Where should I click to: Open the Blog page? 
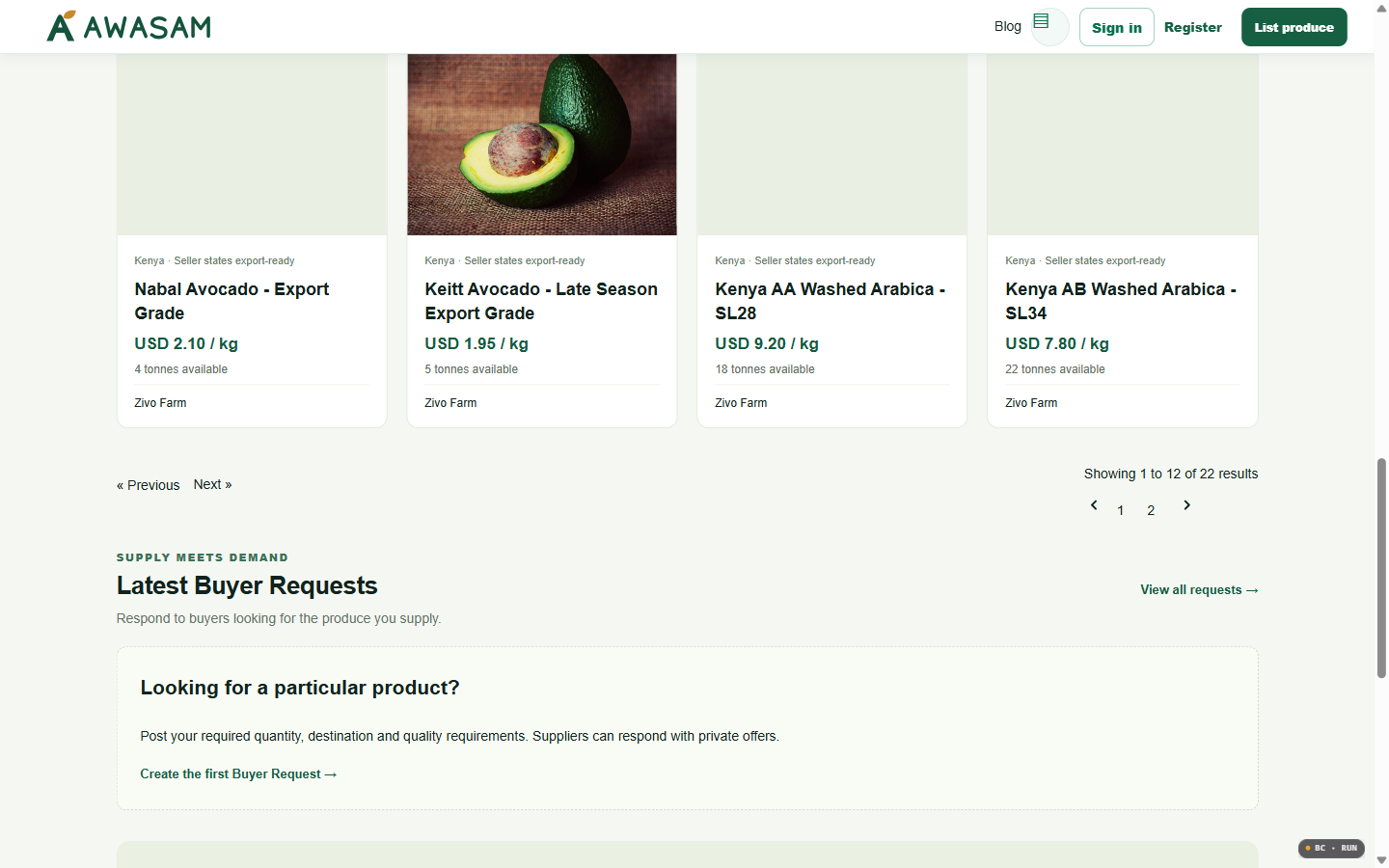(x=1008, y=26)
